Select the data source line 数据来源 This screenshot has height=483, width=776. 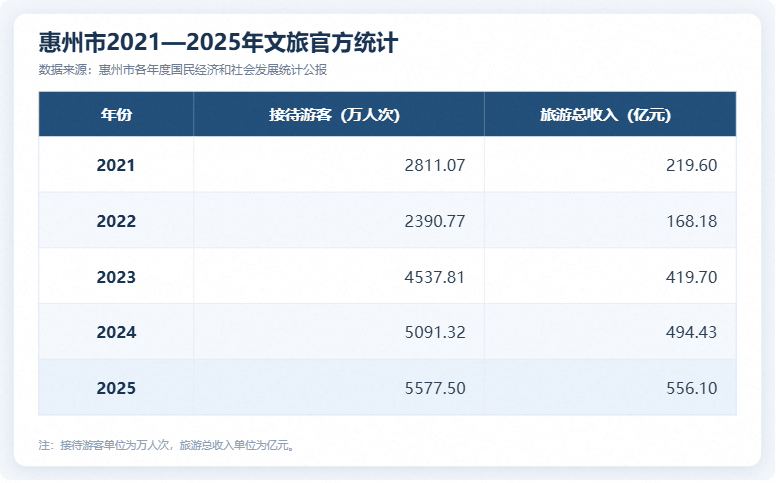point(183,70)
